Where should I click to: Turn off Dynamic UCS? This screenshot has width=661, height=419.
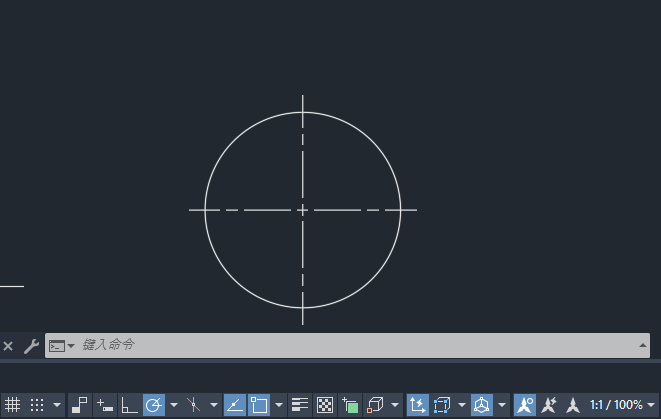point(417,405)
